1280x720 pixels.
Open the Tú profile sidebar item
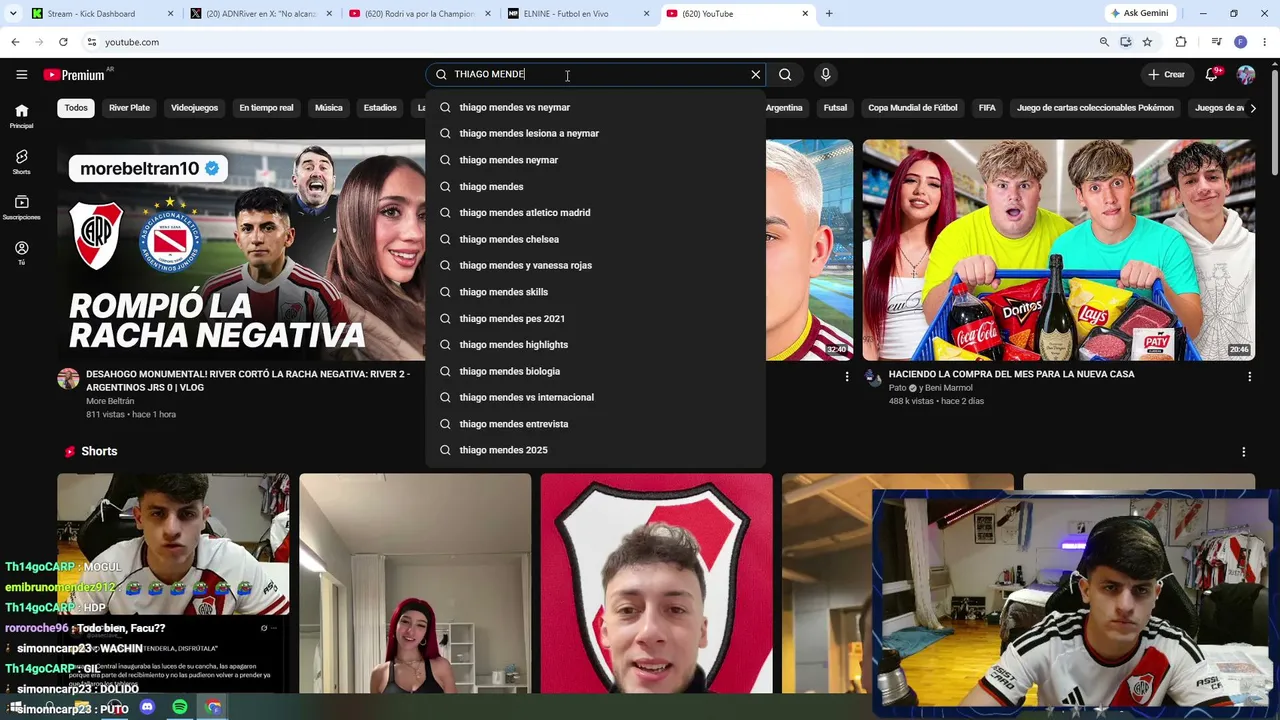click(22, 253)
